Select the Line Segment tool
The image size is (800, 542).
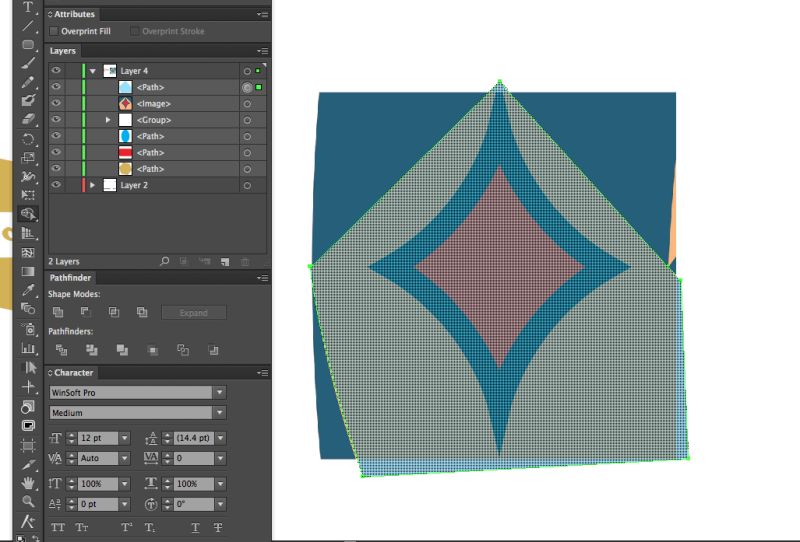point(28,26)
